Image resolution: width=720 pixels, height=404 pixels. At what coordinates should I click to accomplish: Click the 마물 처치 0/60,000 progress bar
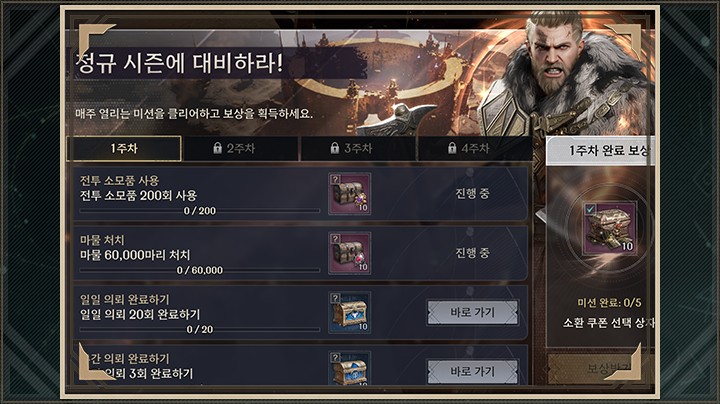click(200, 270)
